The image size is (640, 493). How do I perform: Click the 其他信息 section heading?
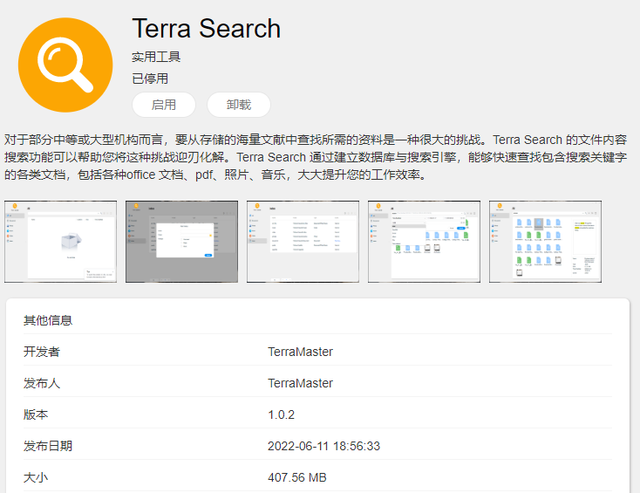click(48, 320)
